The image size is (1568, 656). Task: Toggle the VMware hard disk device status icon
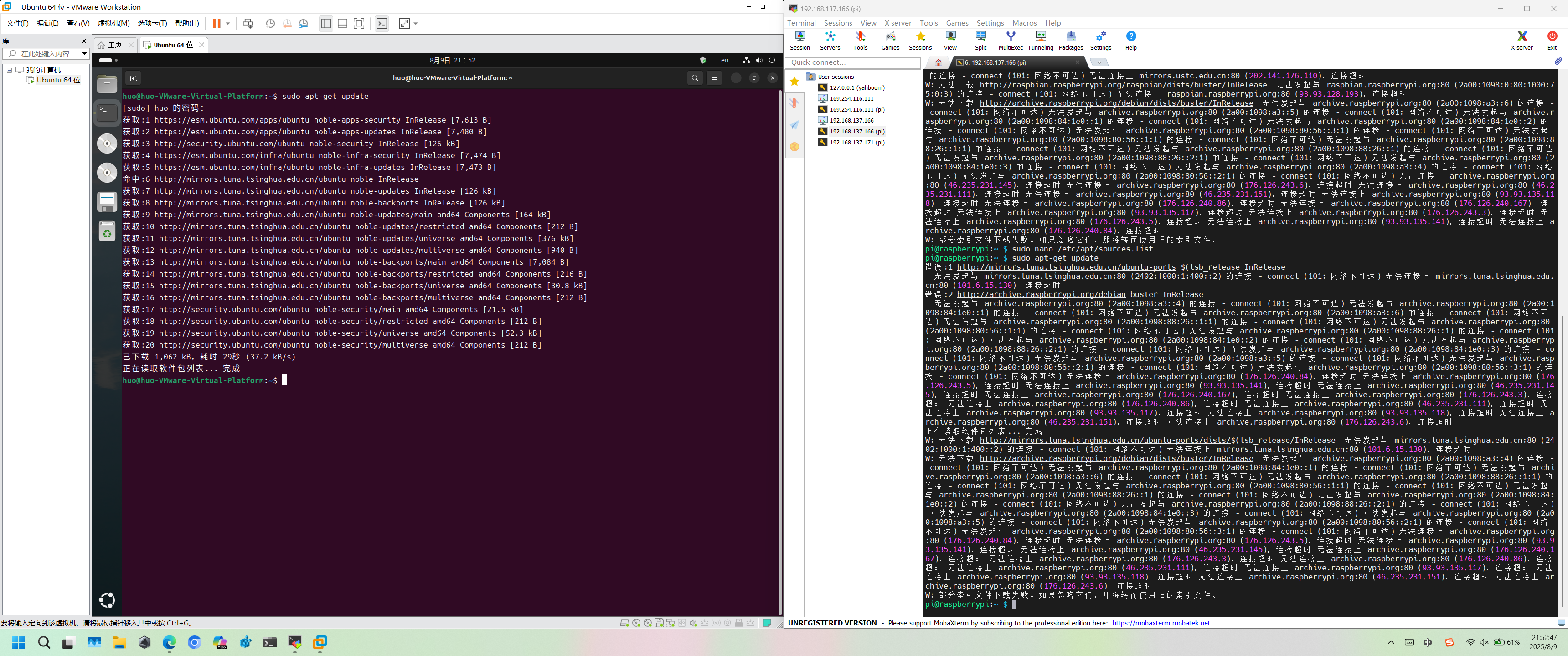click(624, 623)
